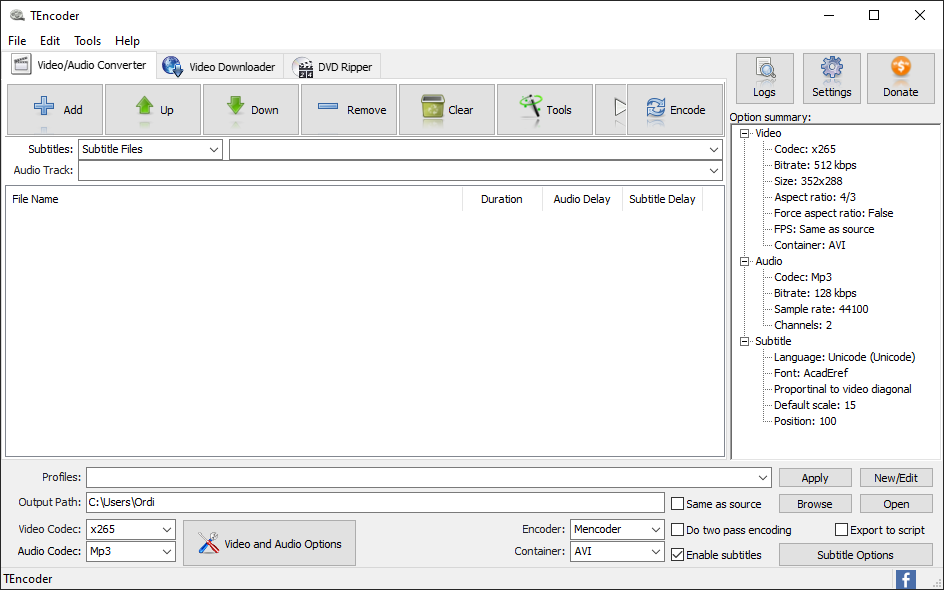Click the File Name column header

pyautogui.click(x=234, y=199)
